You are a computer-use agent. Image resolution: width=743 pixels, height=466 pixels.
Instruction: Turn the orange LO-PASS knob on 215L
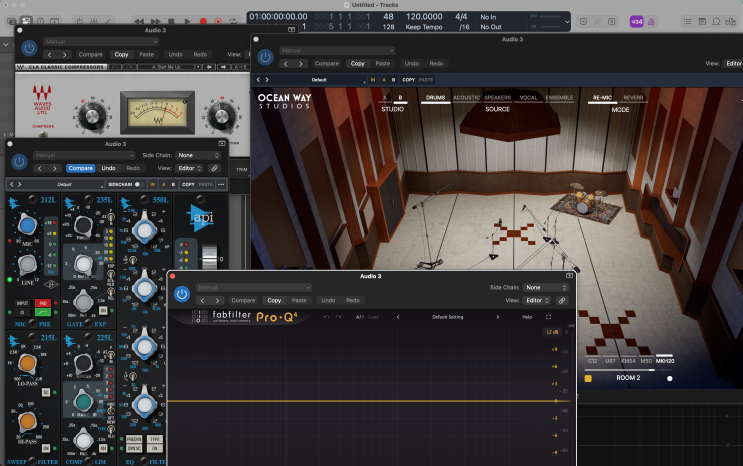click(27, 364)
